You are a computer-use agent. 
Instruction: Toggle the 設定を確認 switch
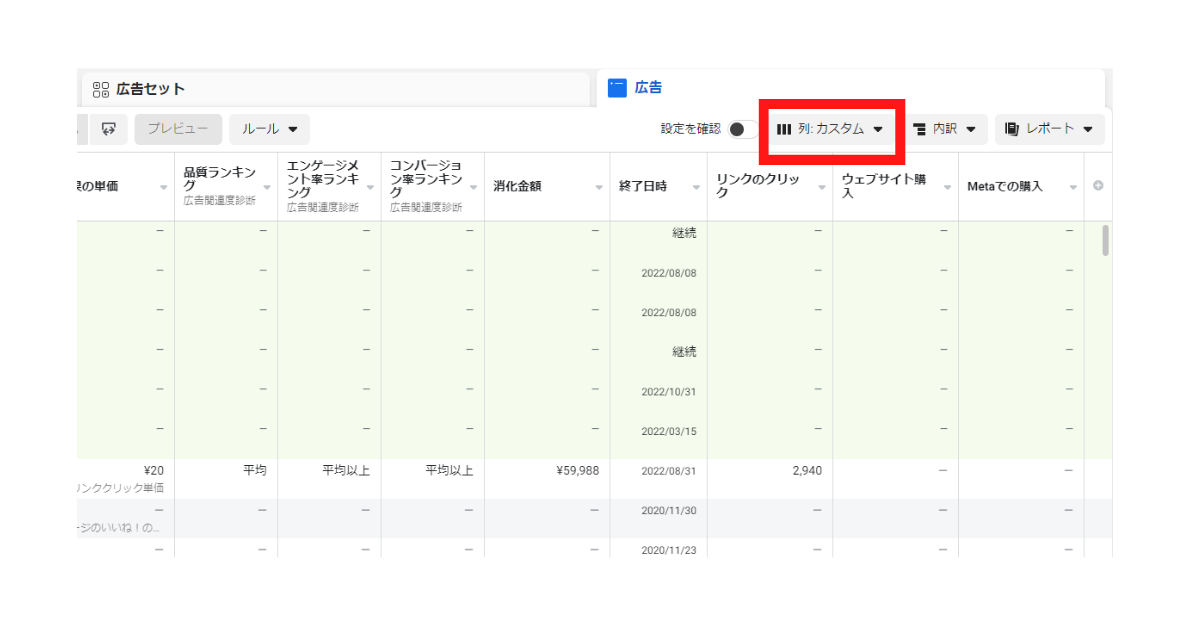(x=741, y=129)
